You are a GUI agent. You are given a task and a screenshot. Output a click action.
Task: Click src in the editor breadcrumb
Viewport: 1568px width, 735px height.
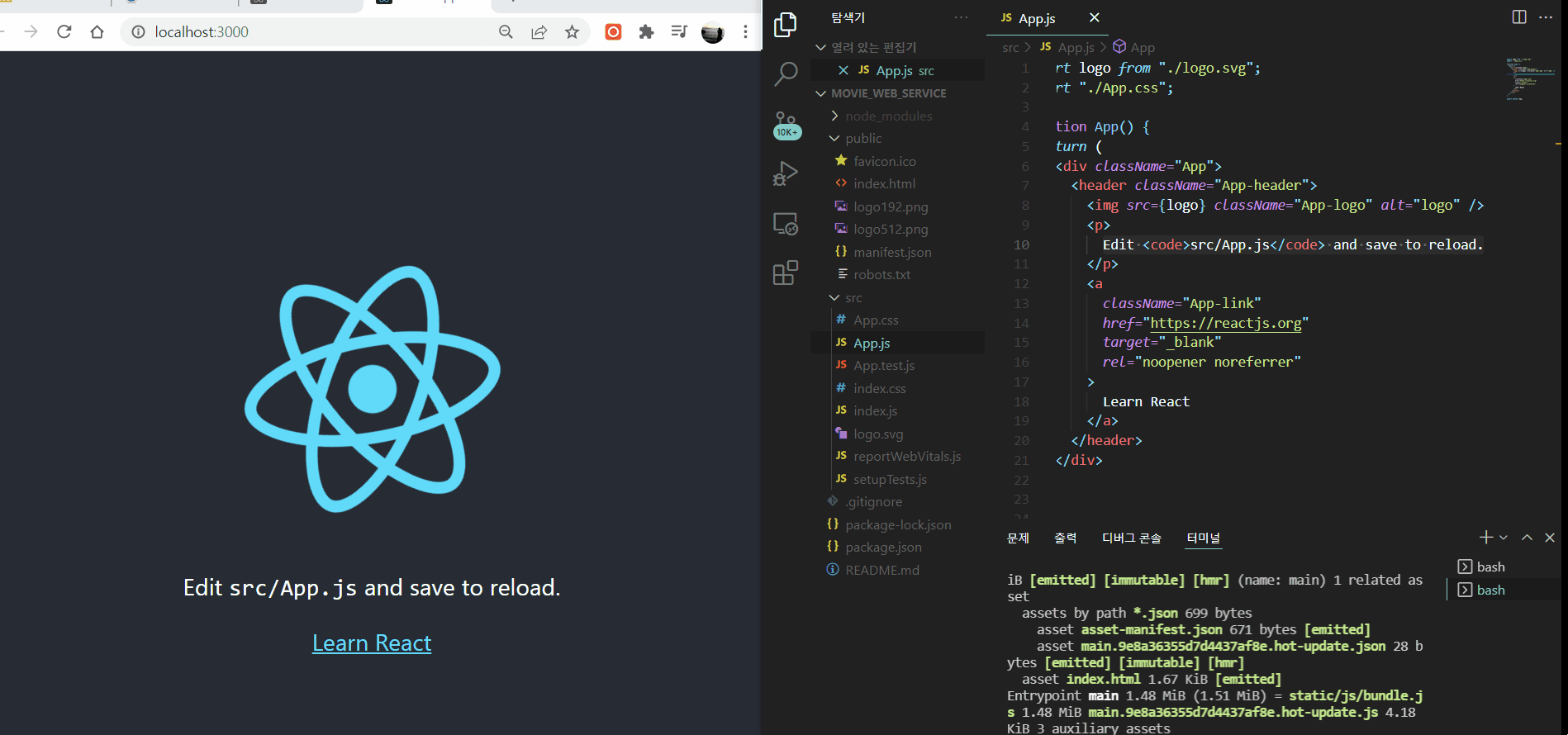pyautogui.click(x=1010, y=48)
